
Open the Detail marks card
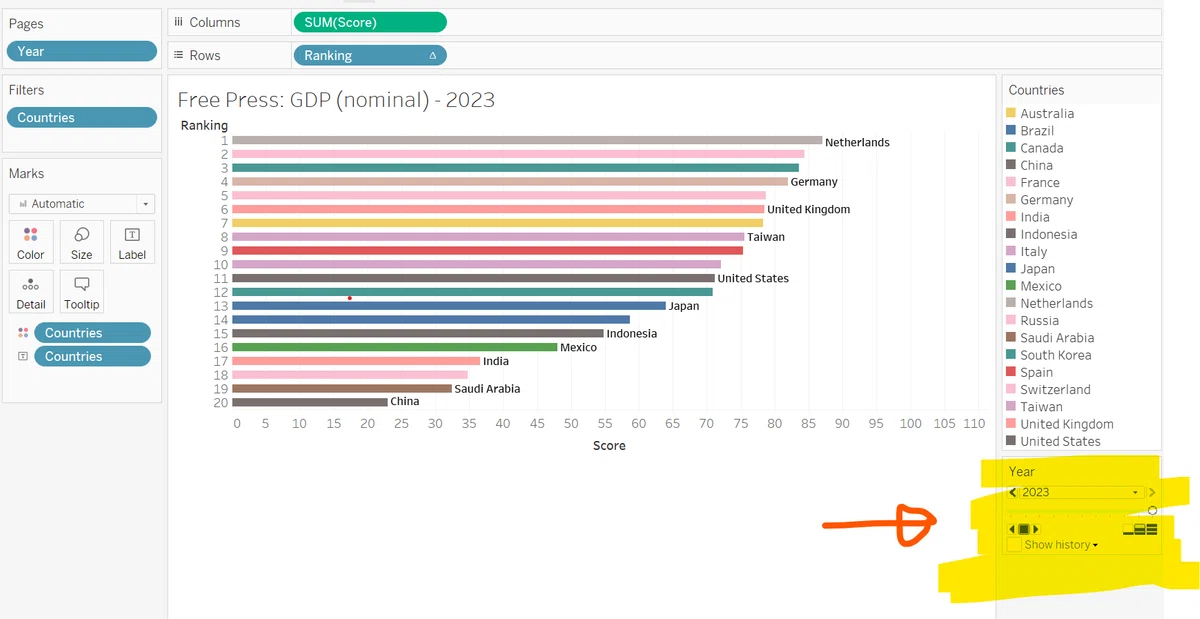tap(31, 292)
